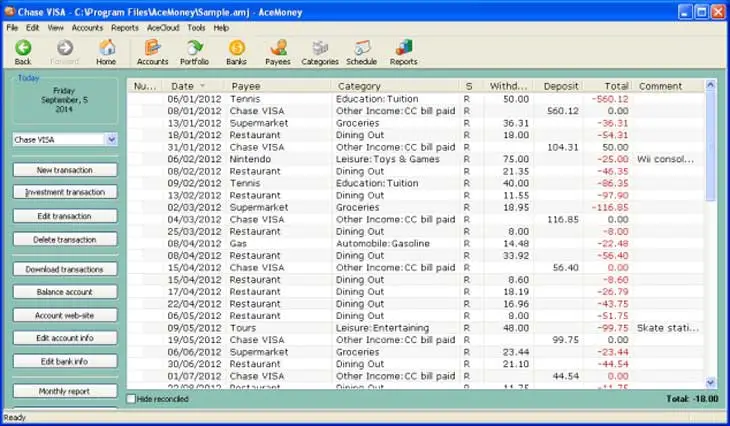Click the Monthly report button
730x426 pixels.
coord(65,391)
